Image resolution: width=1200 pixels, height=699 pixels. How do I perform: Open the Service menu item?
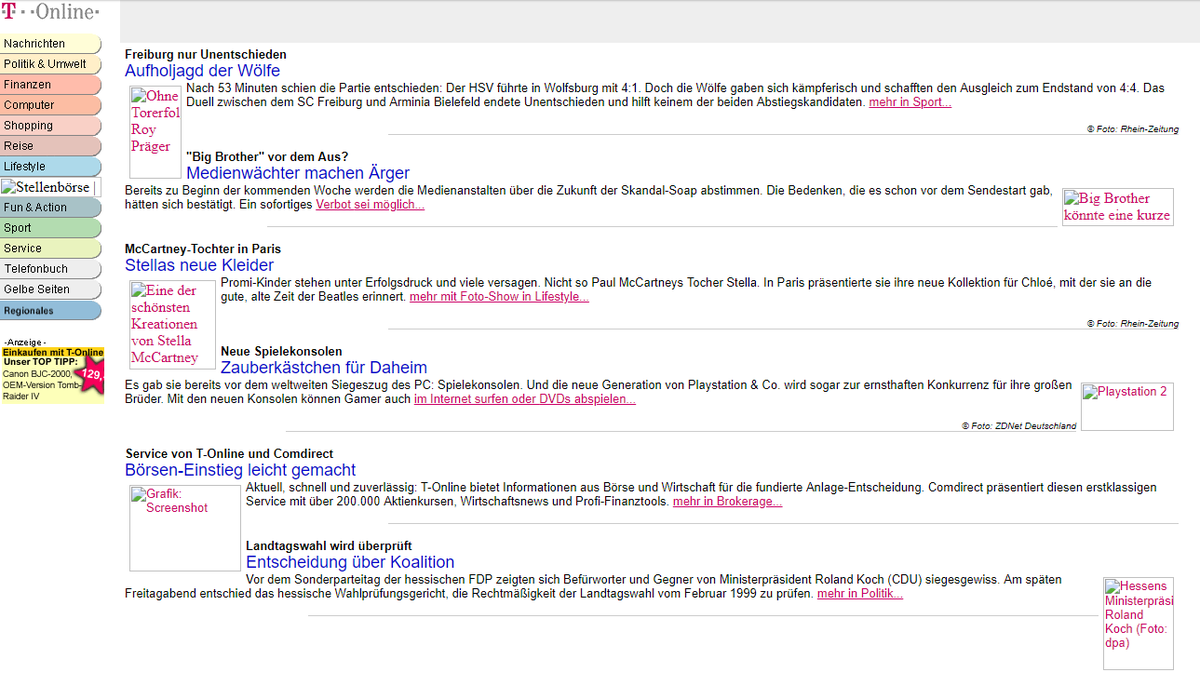(51, 249)
